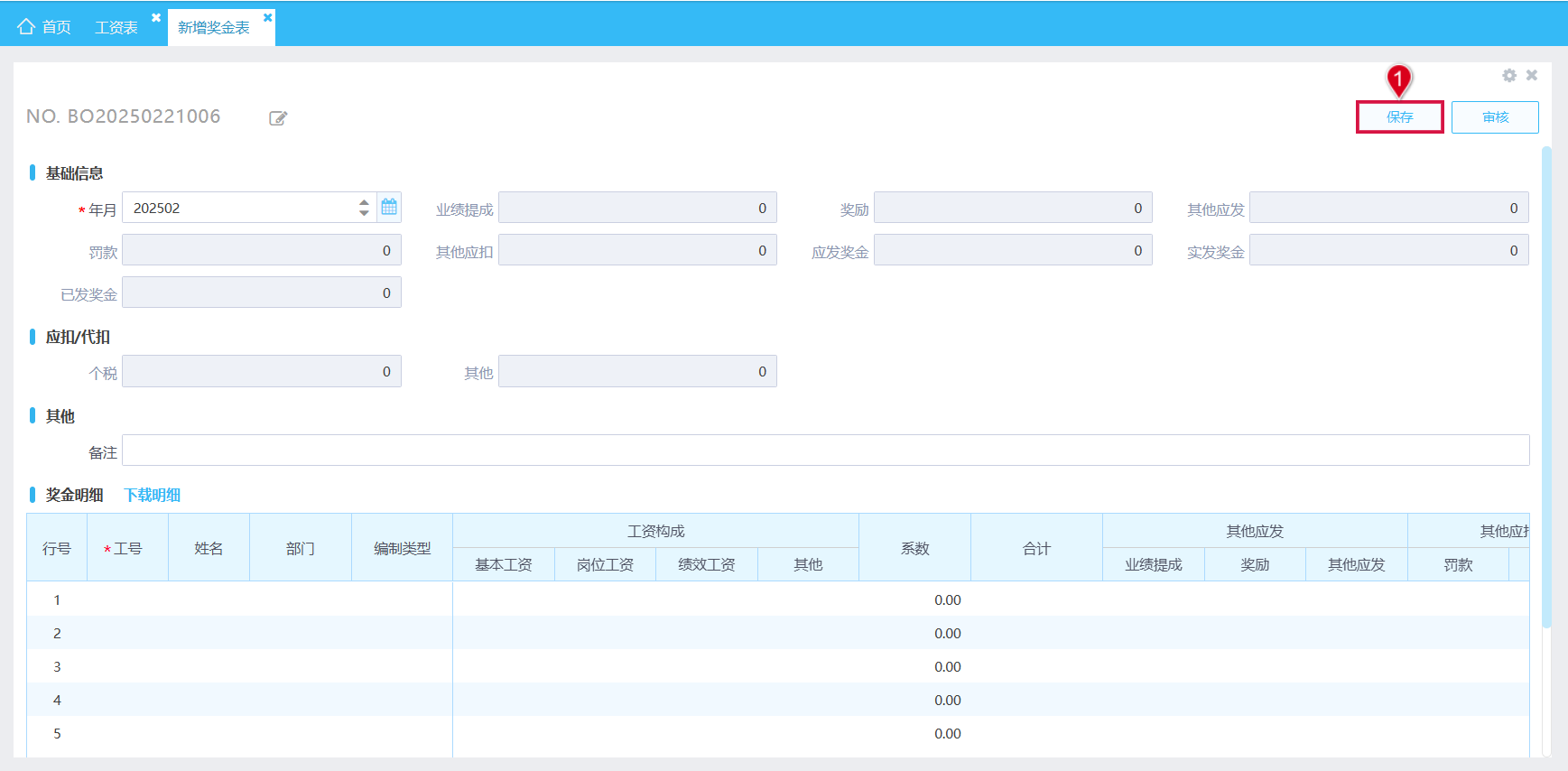Close the 工资表 tab

(x=156, y=17)
